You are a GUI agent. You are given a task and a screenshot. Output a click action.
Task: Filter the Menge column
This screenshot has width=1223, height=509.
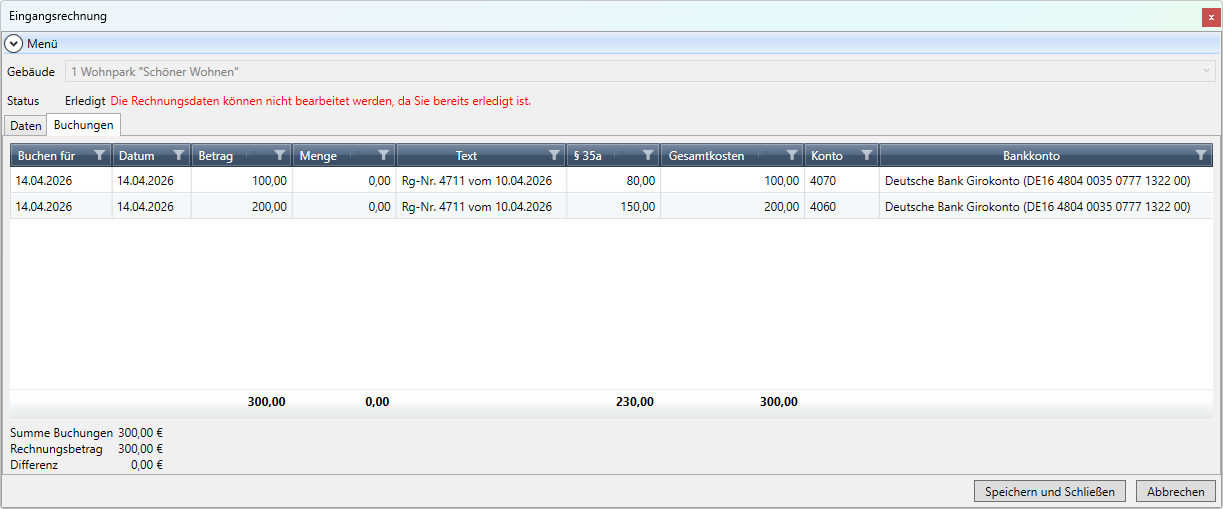[x=384, y=156]
